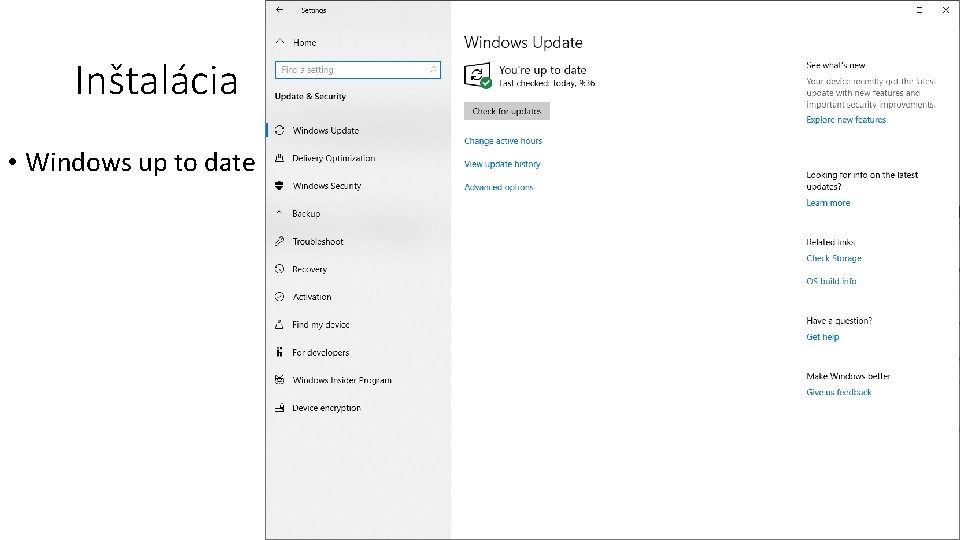
Task: Close the Settings window
Action: click(945, 10)
